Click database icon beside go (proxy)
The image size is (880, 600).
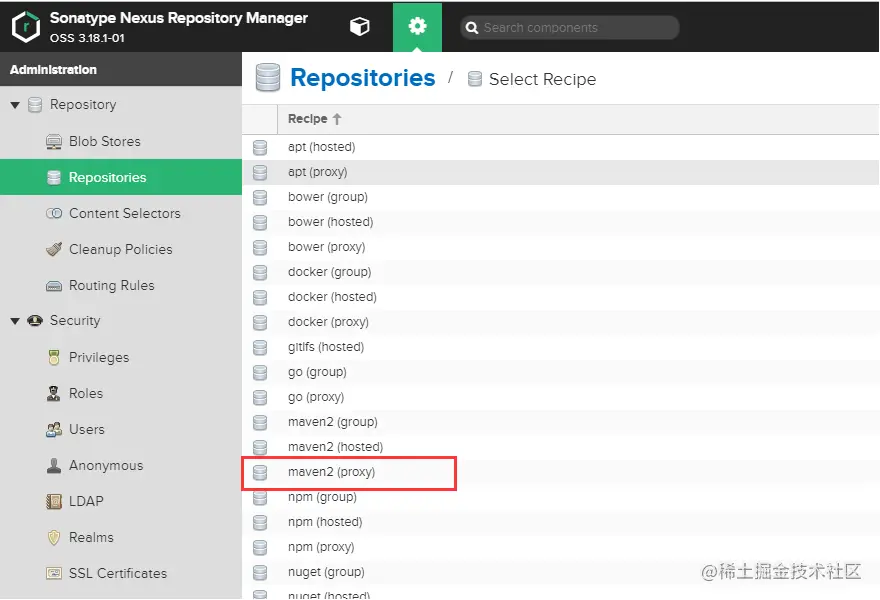click(x=260, y=397)
